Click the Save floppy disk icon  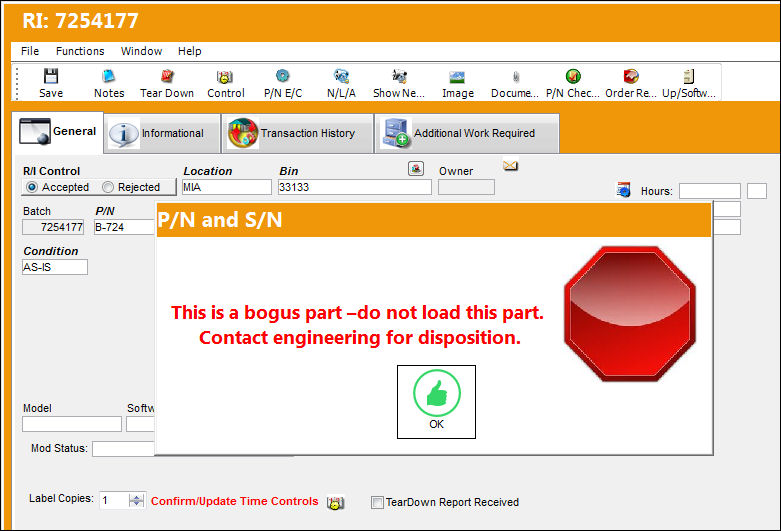pyautogui.click(x=51, y=76)
